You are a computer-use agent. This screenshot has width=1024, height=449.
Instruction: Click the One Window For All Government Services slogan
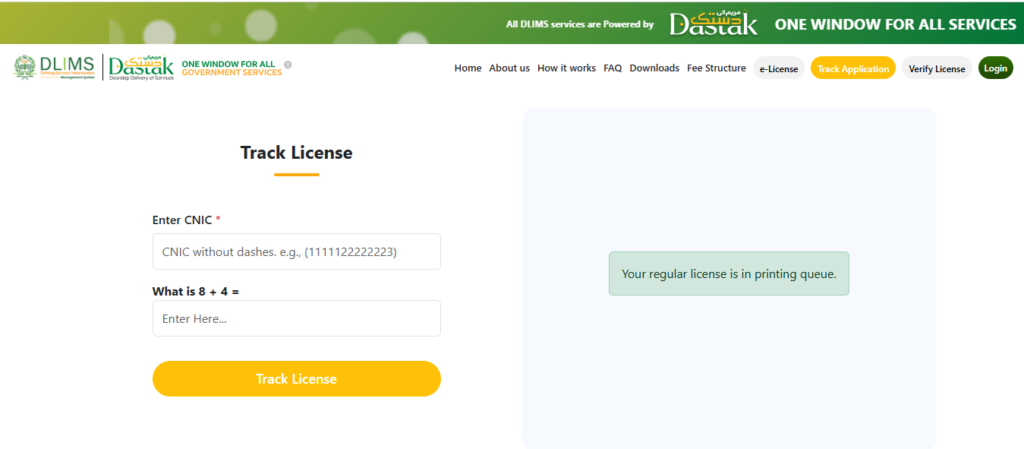click(x=231, y=68)
